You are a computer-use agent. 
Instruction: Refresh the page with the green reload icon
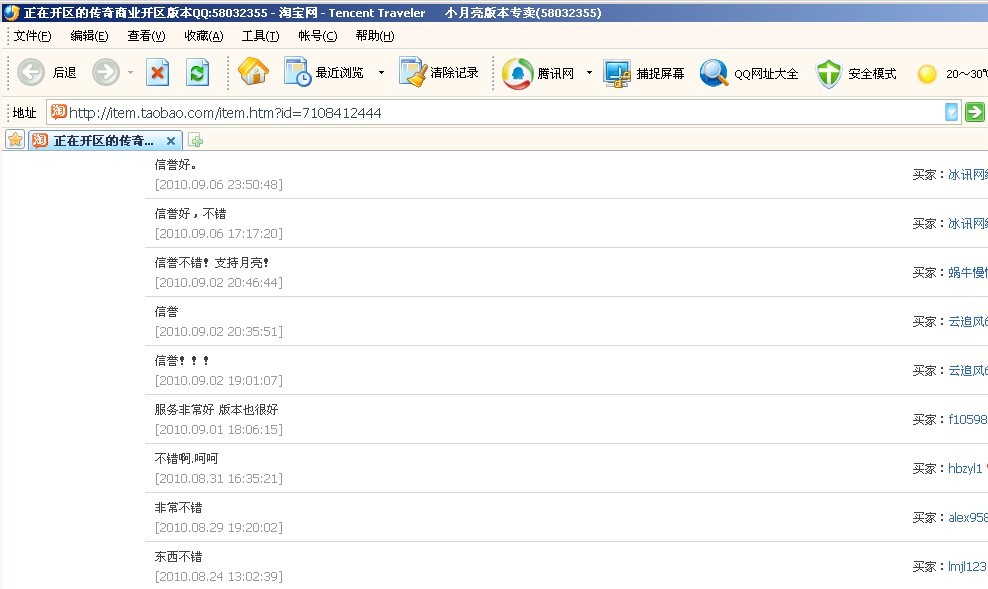[x=198, y=73]
